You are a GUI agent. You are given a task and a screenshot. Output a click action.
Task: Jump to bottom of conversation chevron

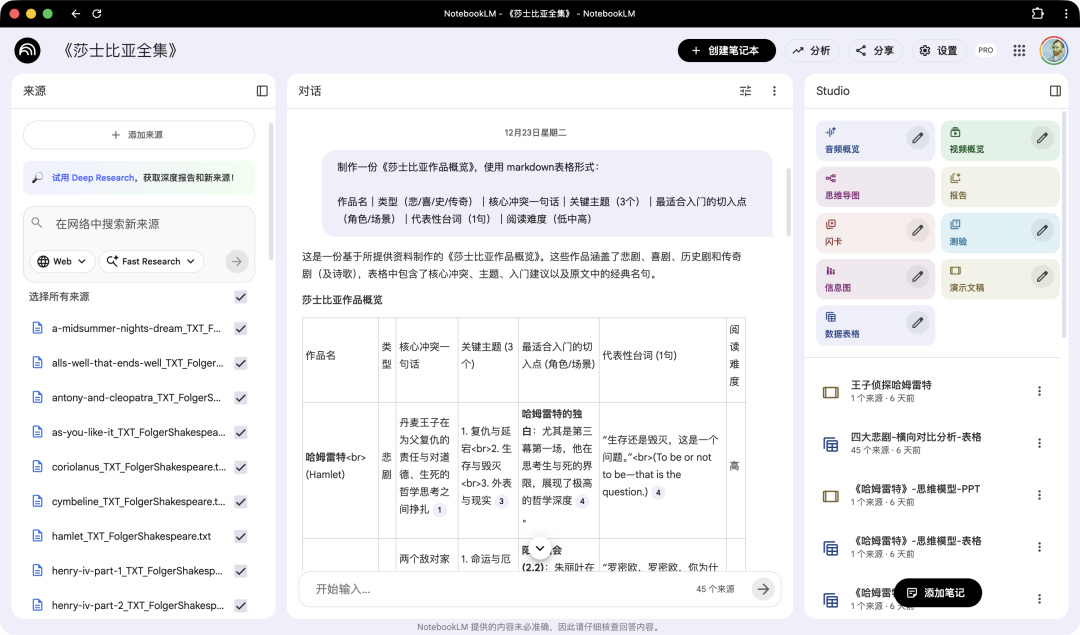(x=540, y=548)
